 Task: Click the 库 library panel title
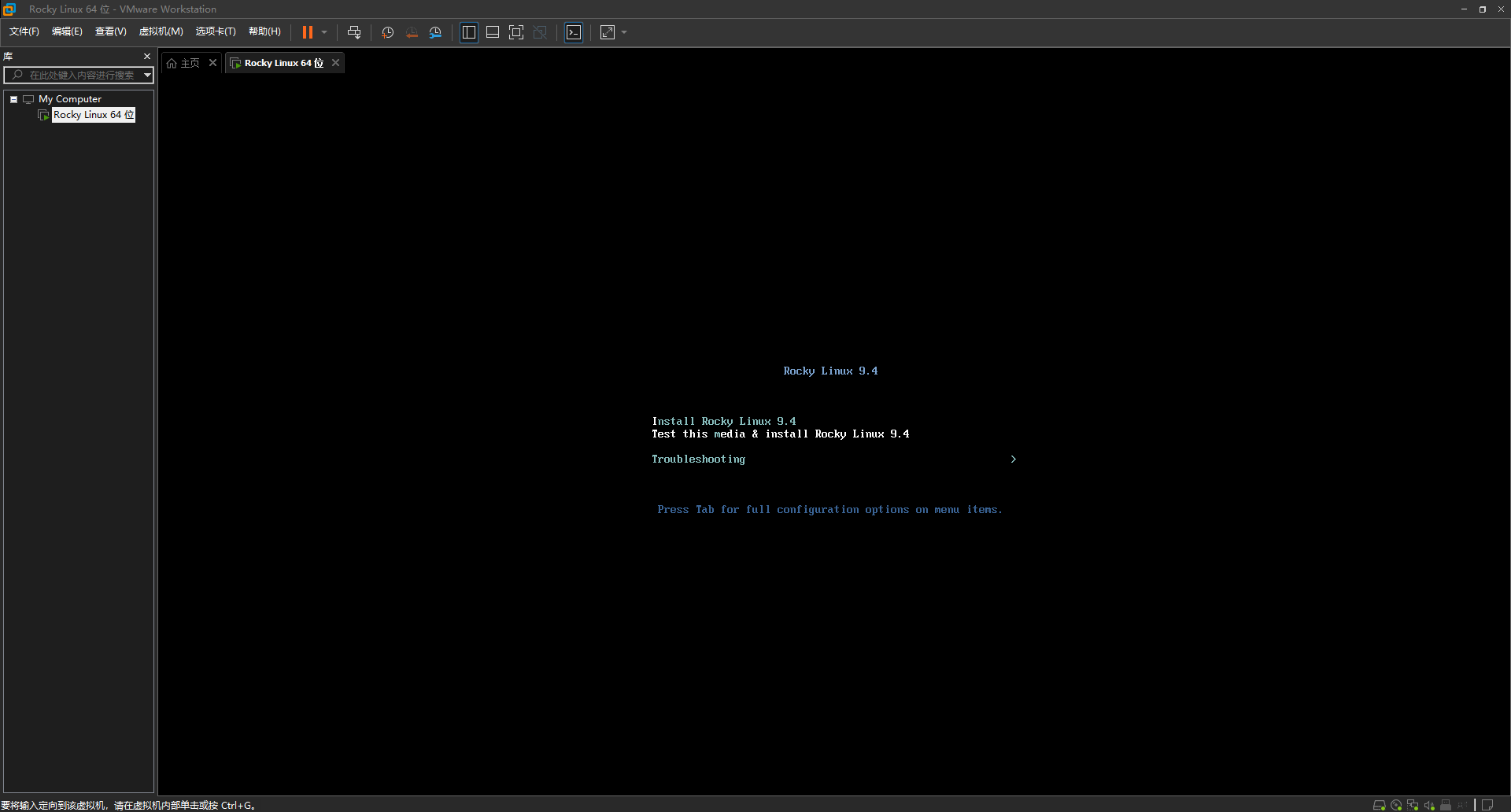tap(8, 57)
